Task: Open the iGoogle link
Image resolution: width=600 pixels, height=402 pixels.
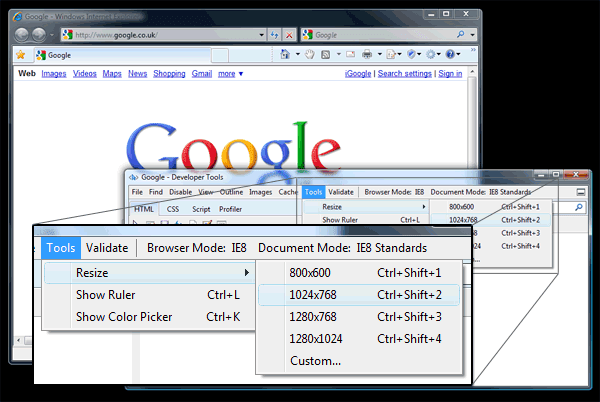Action: (358, 73)
